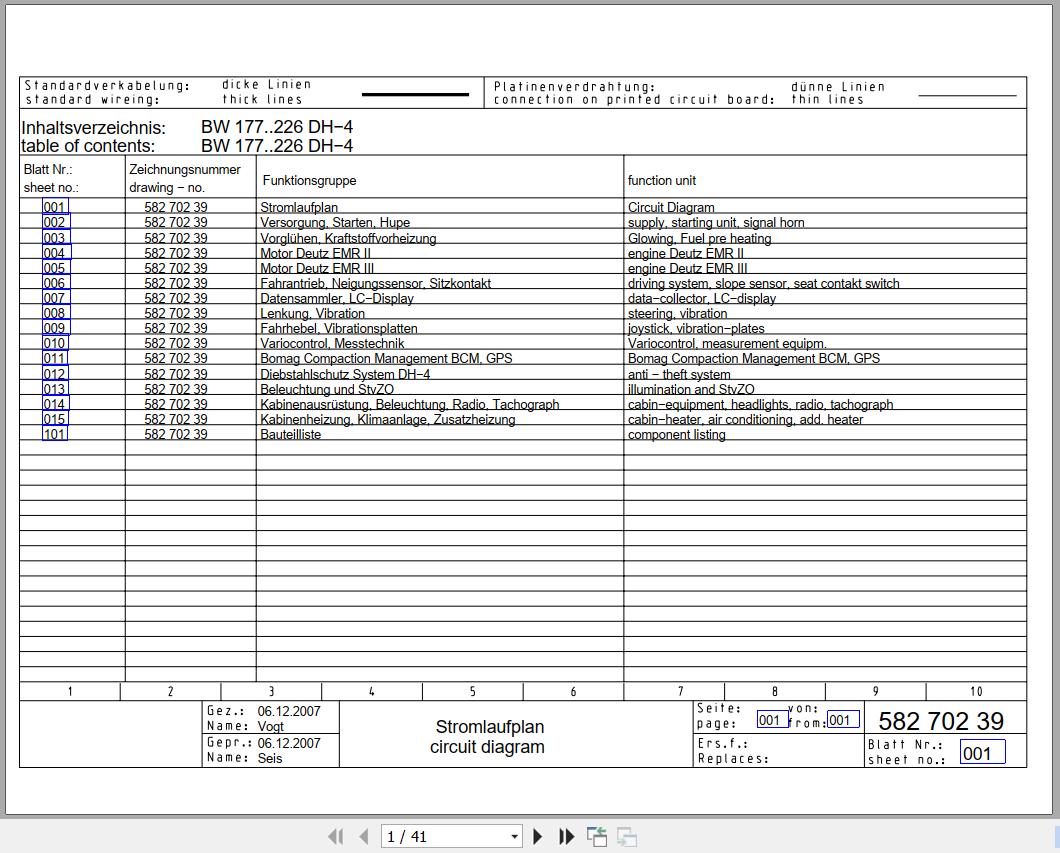The image size is (1060, 853).
Task: Follow sheet 003 link for Vorglühen
Action: pos(55,238)
